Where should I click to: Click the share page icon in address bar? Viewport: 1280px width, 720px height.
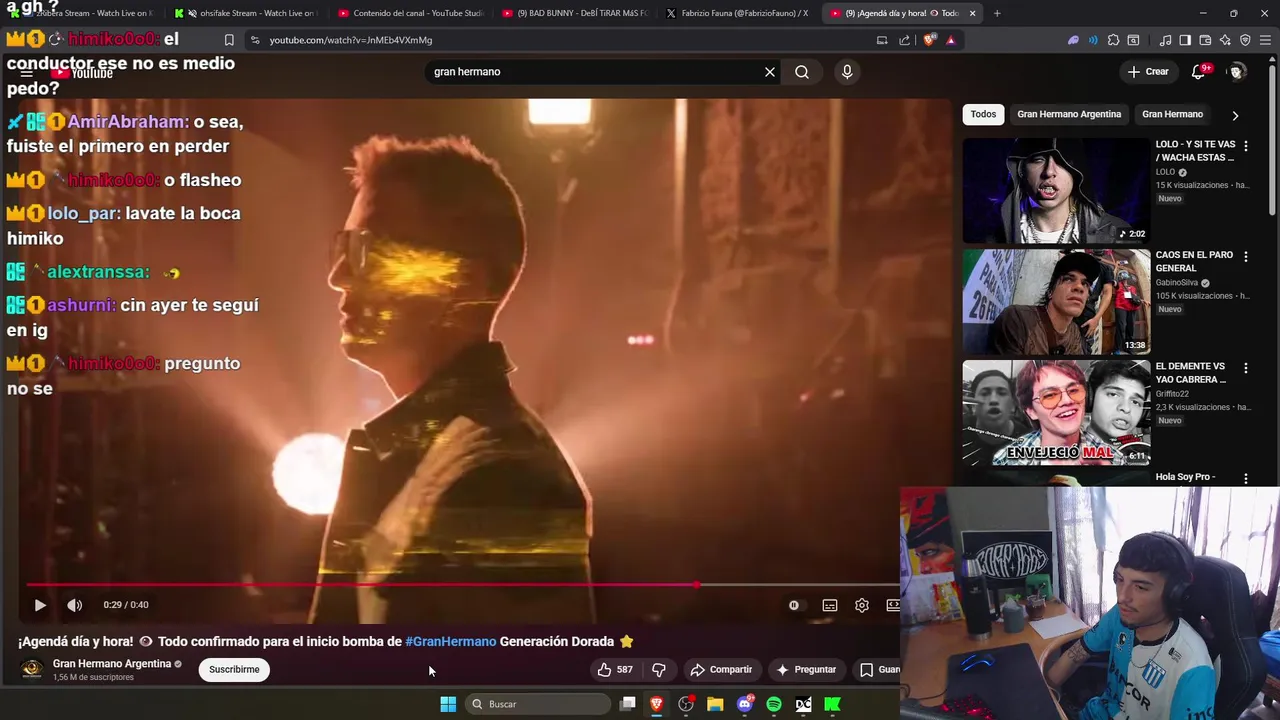(x=905, y=40)
